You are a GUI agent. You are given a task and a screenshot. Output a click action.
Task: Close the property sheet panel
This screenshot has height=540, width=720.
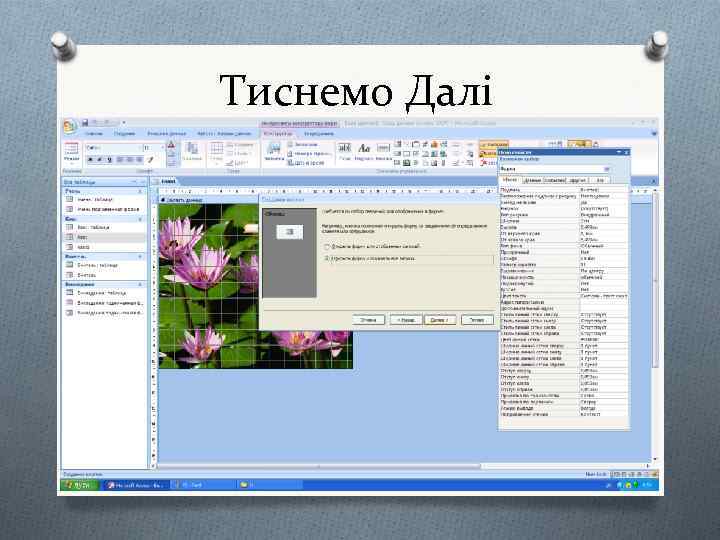click(626, 152)
